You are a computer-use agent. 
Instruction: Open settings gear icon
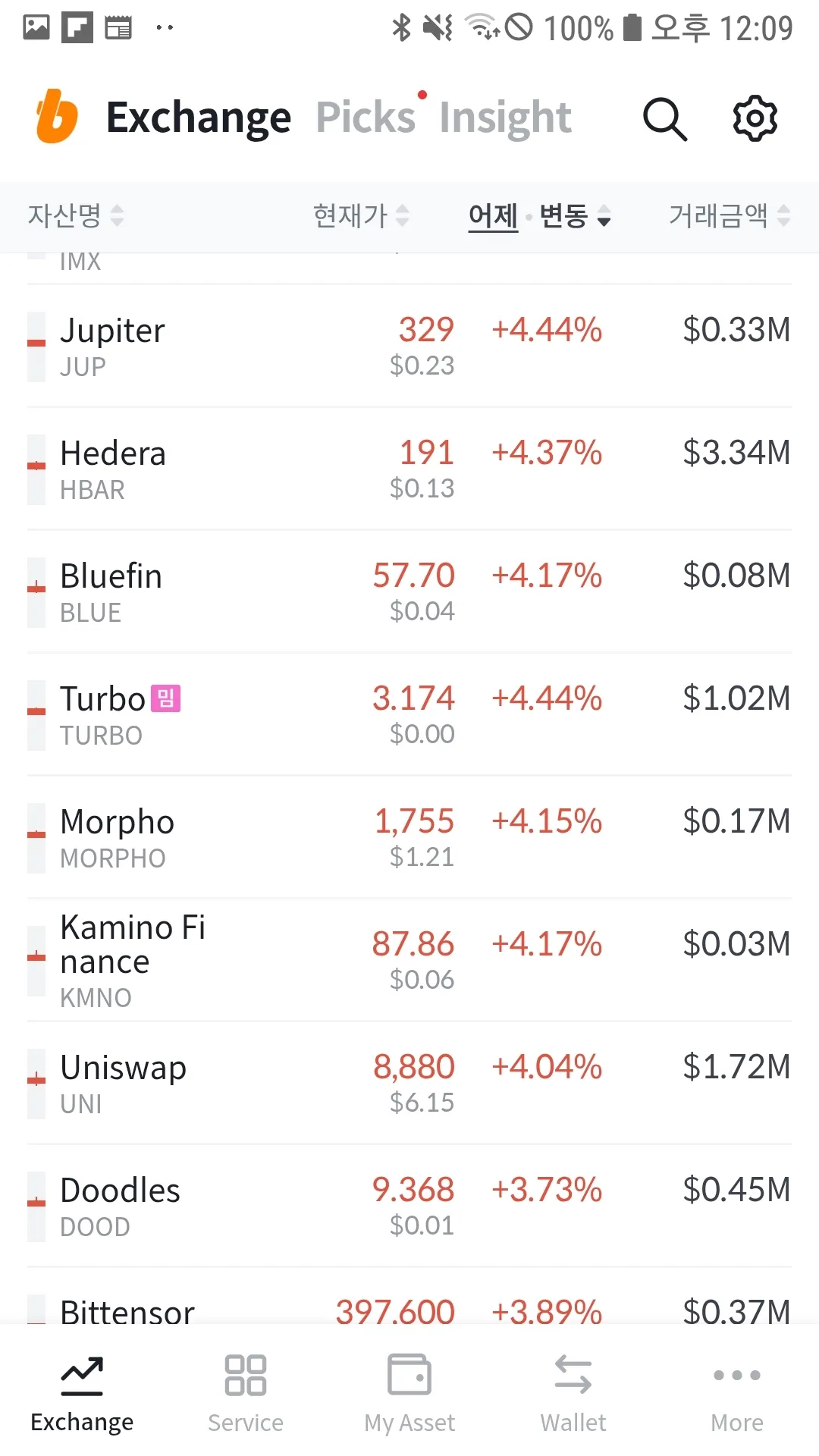tap(755, 118)
